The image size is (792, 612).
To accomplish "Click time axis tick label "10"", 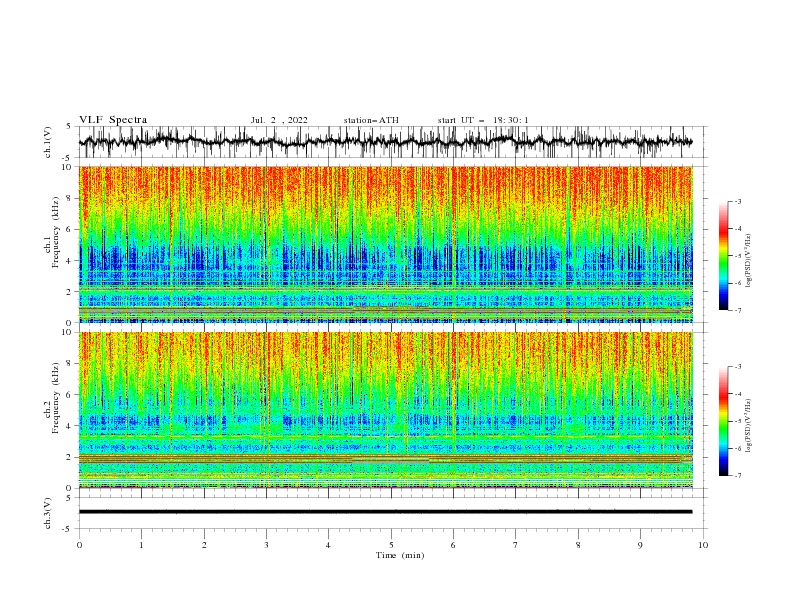I will [703, 545].
